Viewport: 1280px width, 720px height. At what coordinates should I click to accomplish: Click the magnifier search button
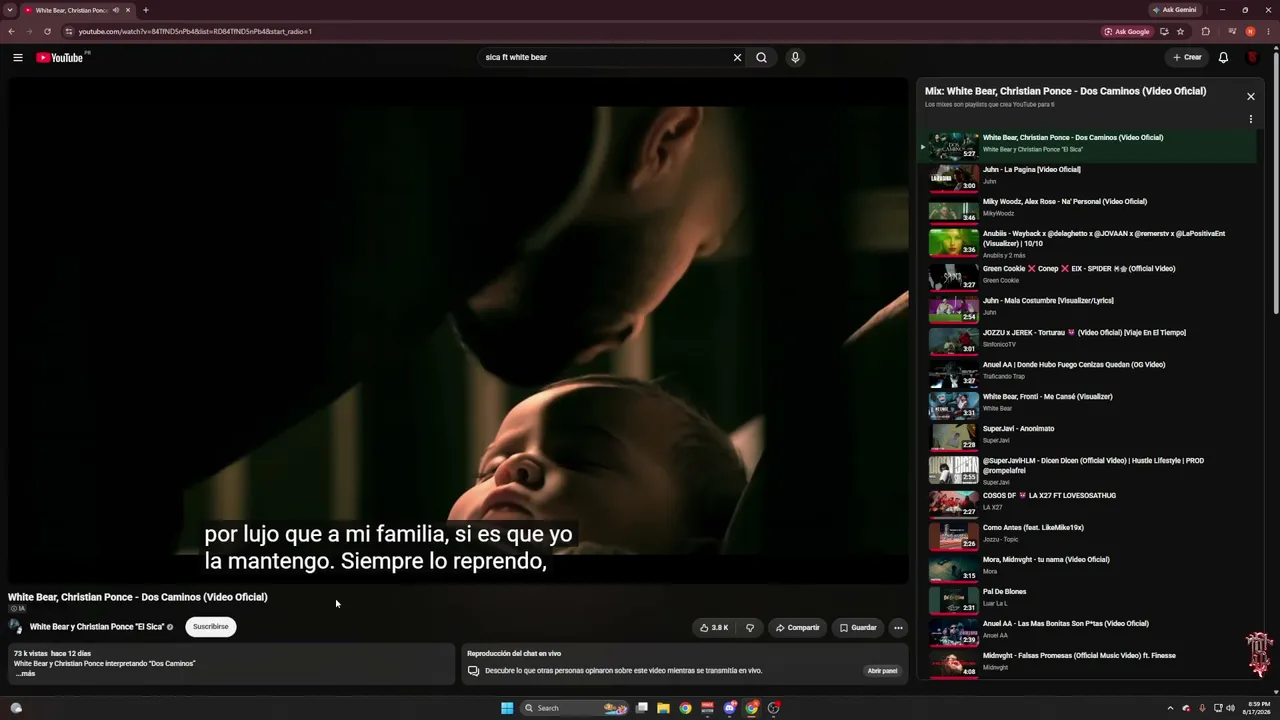pyautogui.click(x=762, y=58)
